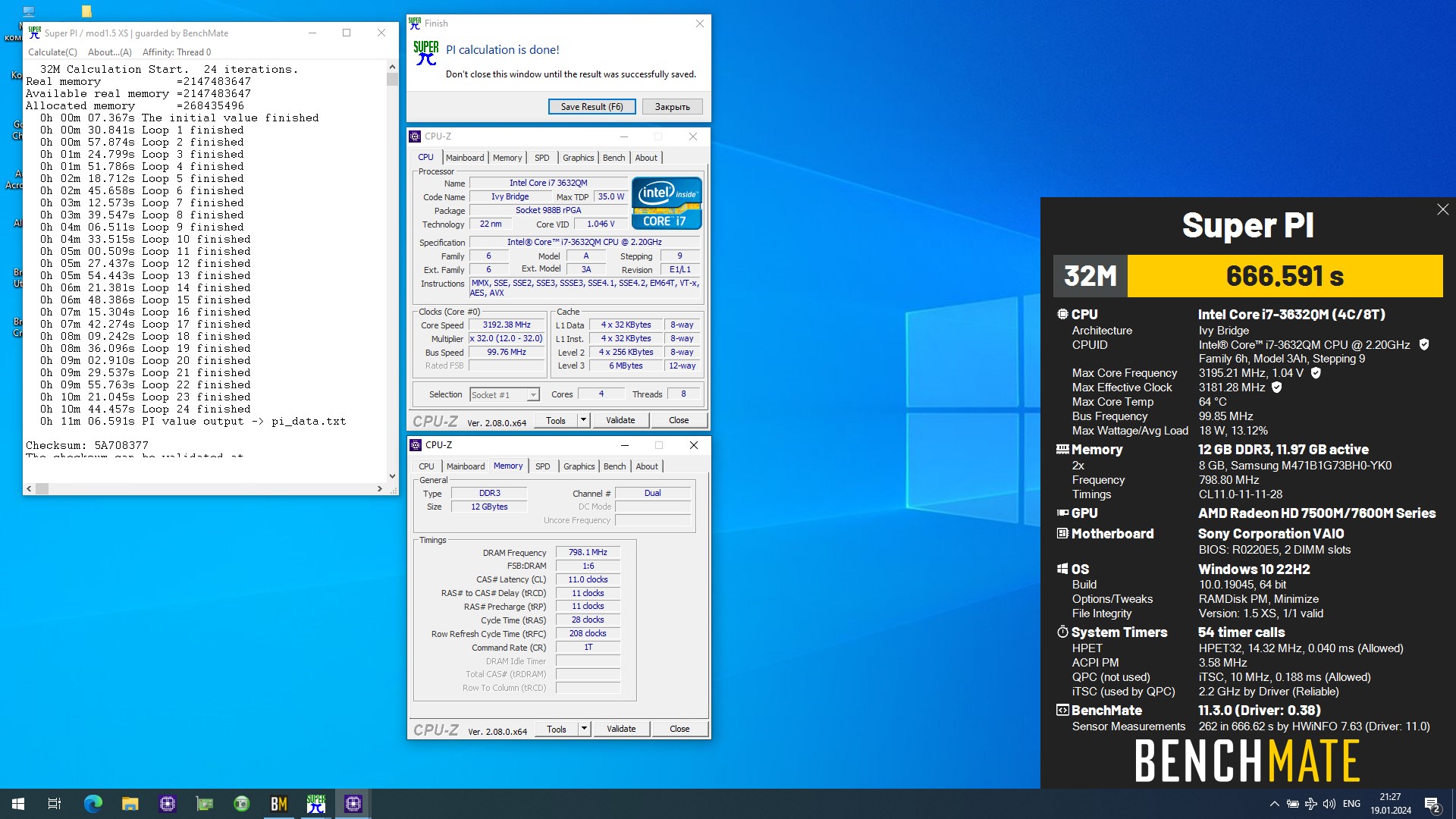Expand Tools dropdown arrow in upper CPU-Z

[x=583, y=420]
